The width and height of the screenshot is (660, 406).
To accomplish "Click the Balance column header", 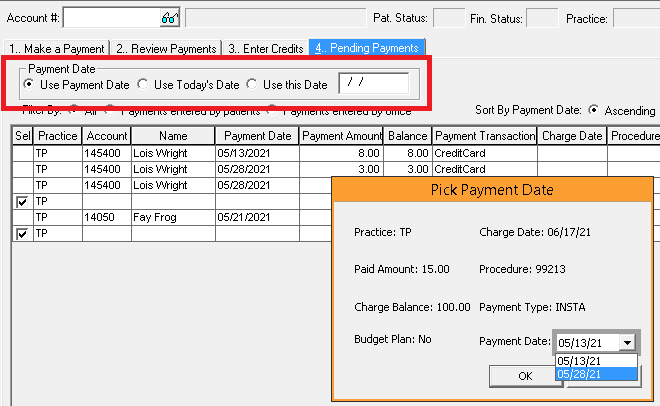I will (x=408, y=136).
